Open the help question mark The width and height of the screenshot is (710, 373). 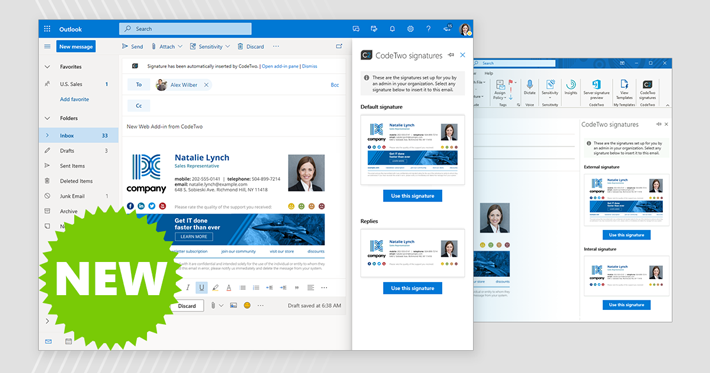click(428, 29)
